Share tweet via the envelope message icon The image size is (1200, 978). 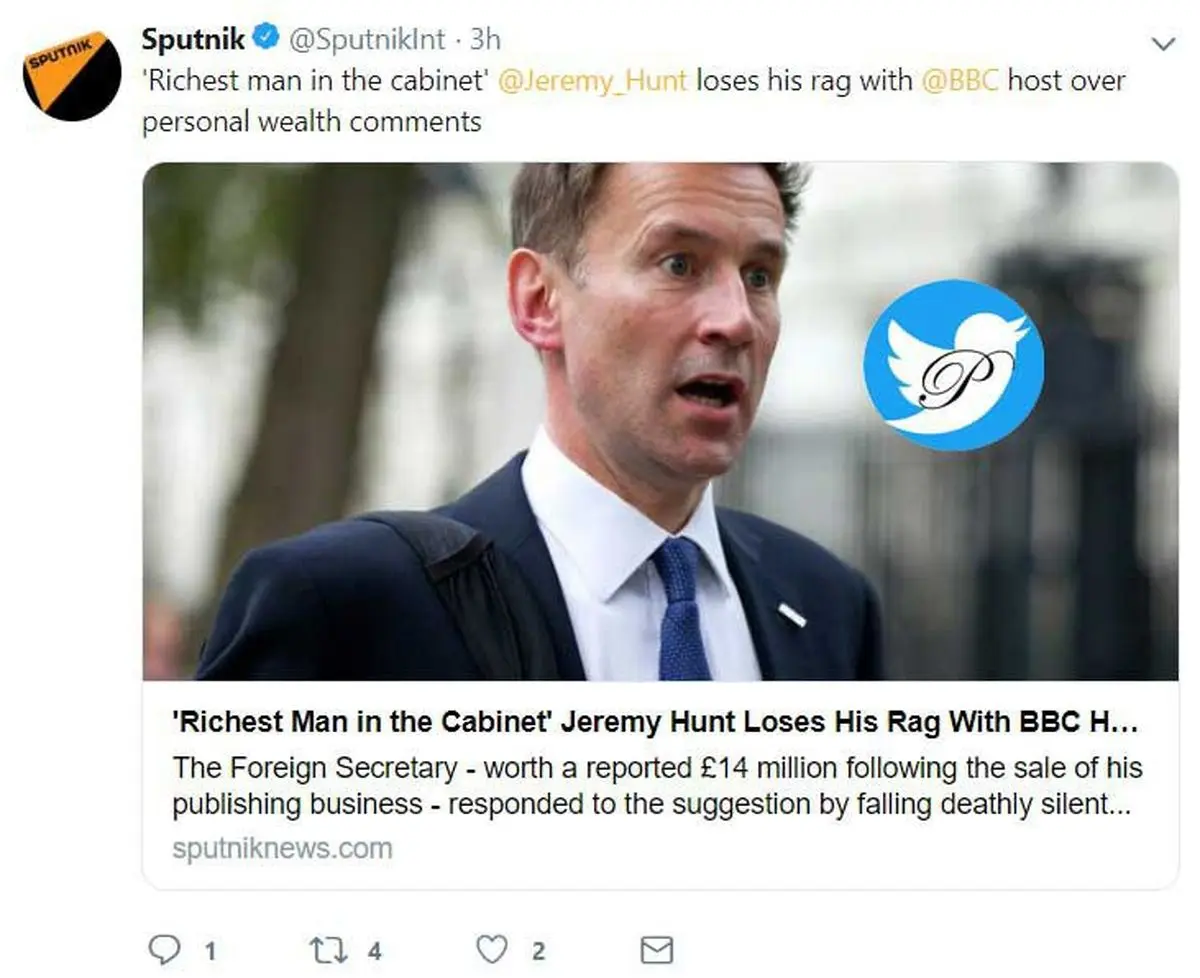[x=656, y=948]
